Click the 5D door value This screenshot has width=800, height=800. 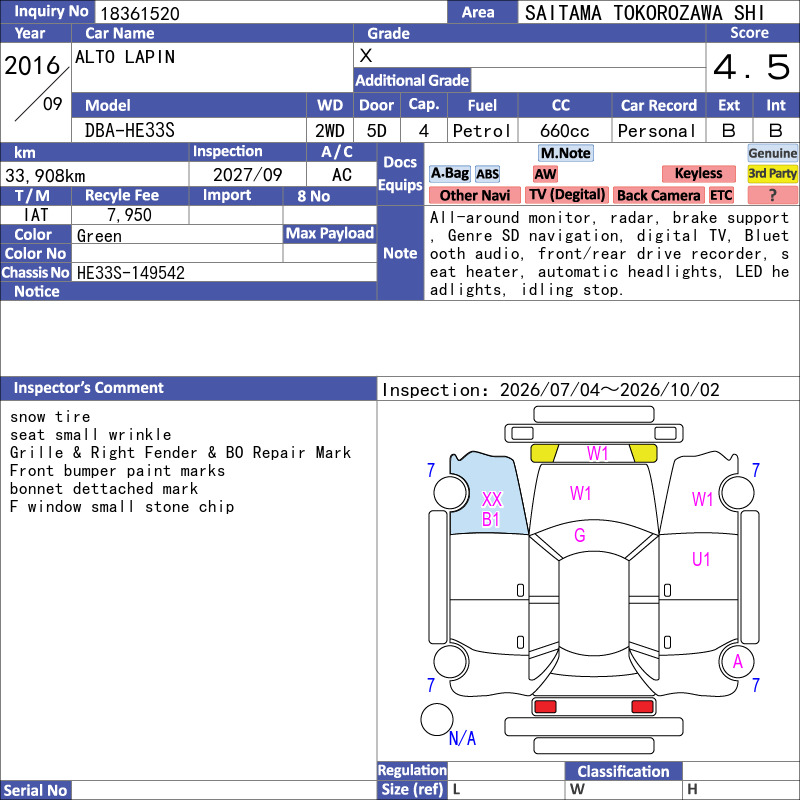click(377, 131)
